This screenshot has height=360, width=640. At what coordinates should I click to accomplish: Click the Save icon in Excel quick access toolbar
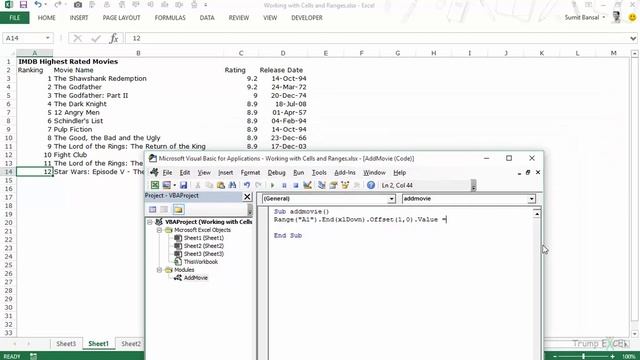tap(23, 5)
